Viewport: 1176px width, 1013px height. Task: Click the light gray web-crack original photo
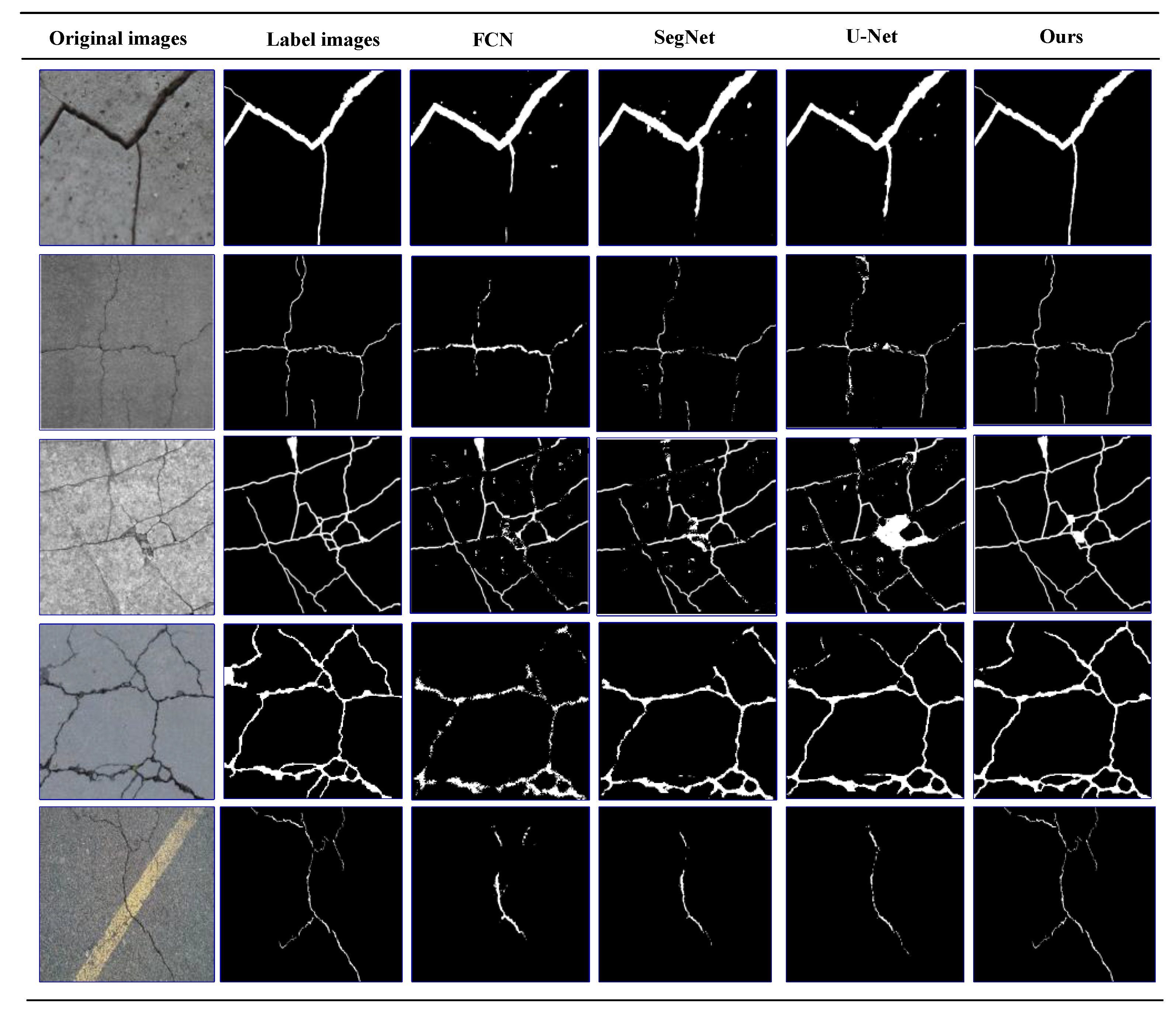127,526
